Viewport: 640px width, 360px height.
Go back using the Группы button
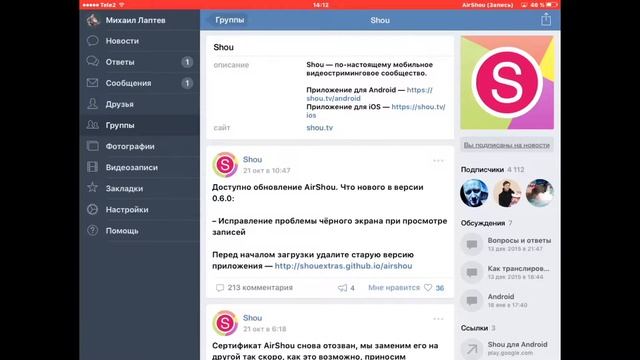pos(227,20)
